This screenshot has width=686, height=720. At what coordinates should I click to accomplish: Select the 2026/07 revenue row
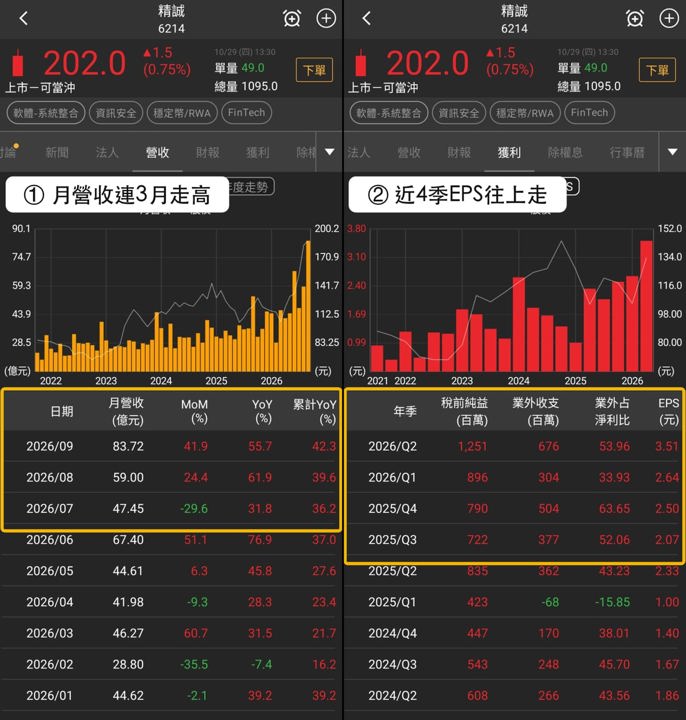171,508
